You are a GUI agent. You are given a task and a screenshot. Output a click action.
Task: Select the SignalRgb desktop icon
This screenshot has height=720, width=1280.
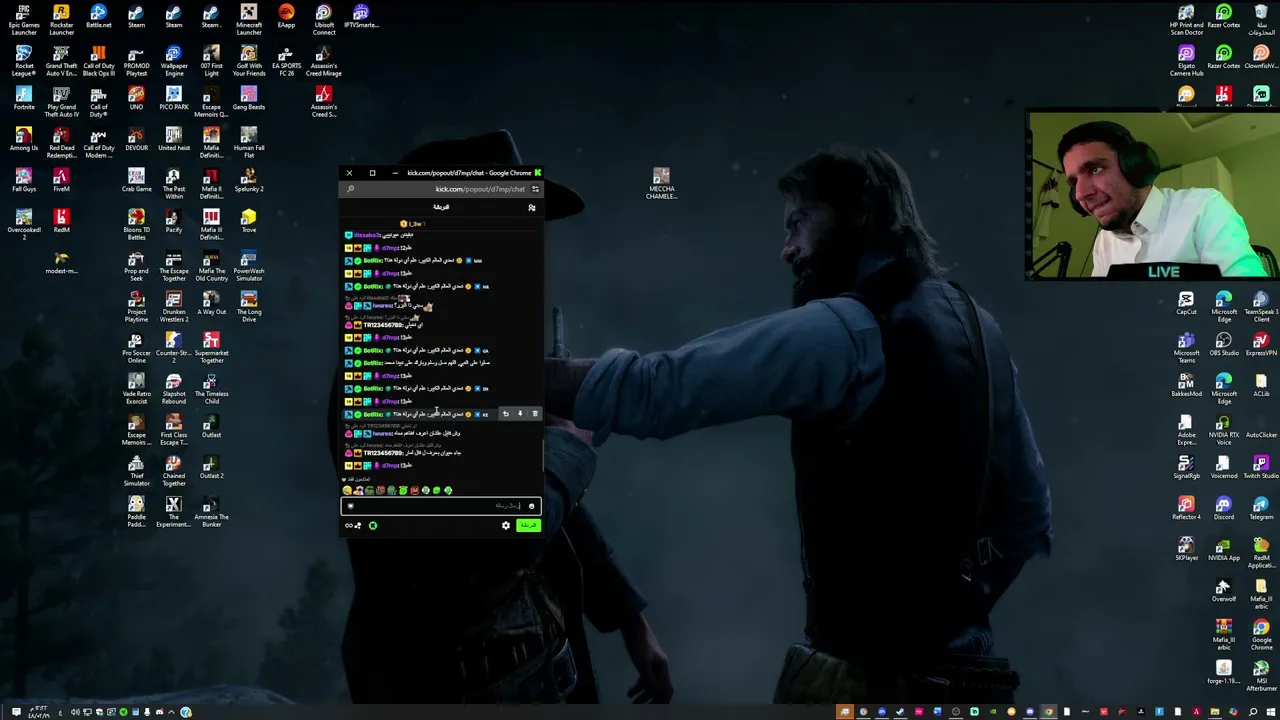1186,467
